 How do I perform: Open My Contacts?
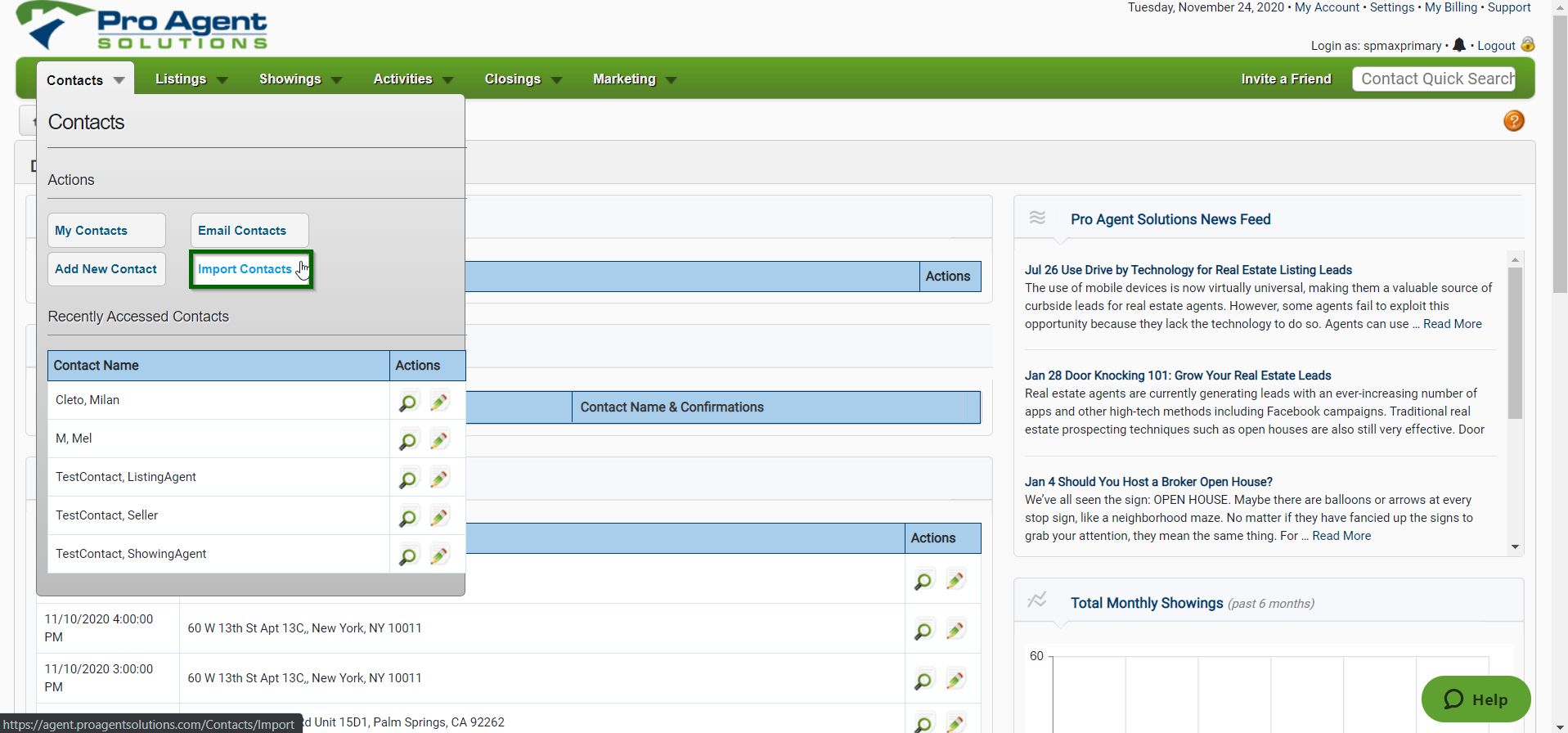tap(106, 231)
